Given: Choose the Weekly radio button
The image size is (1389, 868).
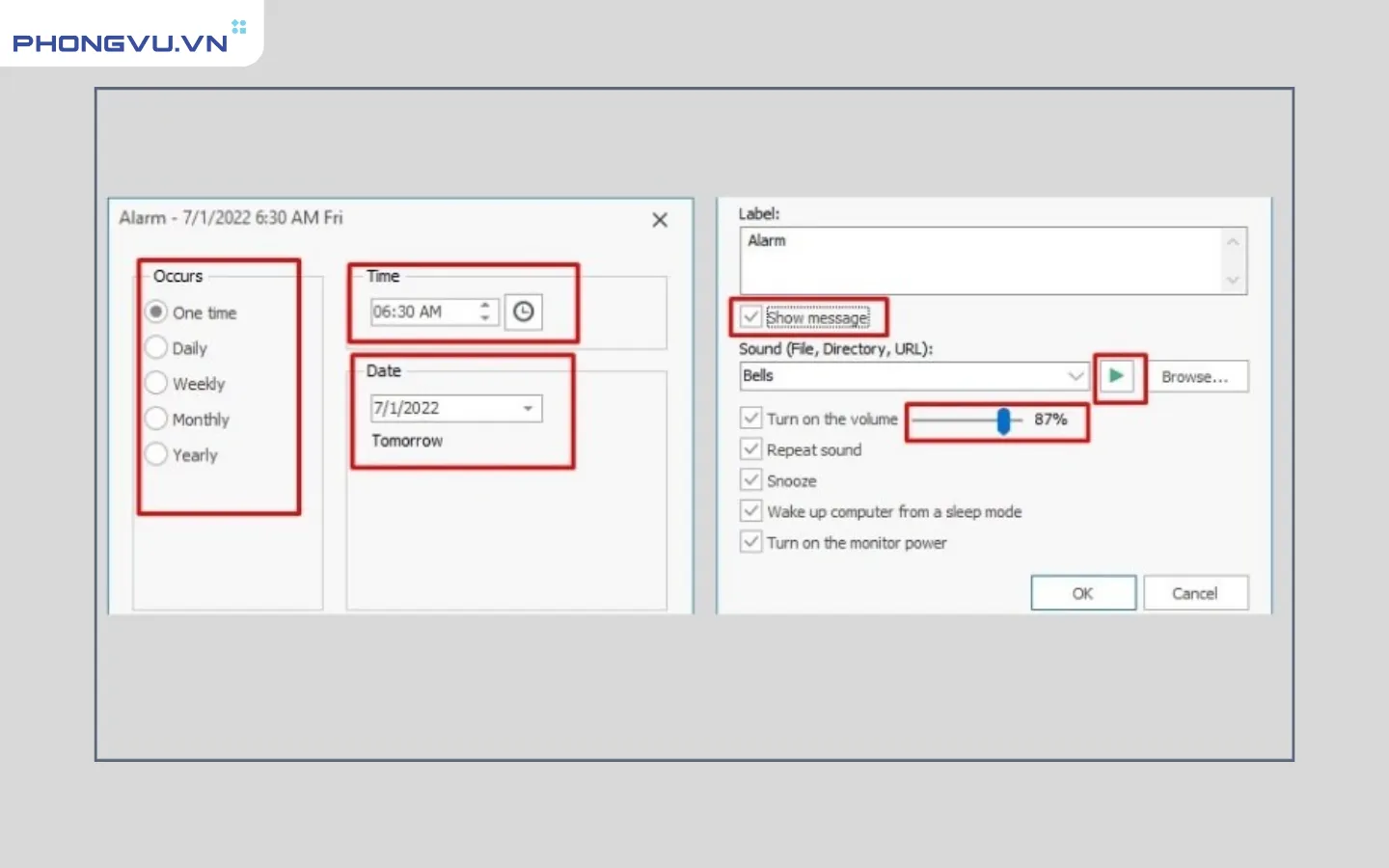Looking at the screenshot, I should coord(156,383).
